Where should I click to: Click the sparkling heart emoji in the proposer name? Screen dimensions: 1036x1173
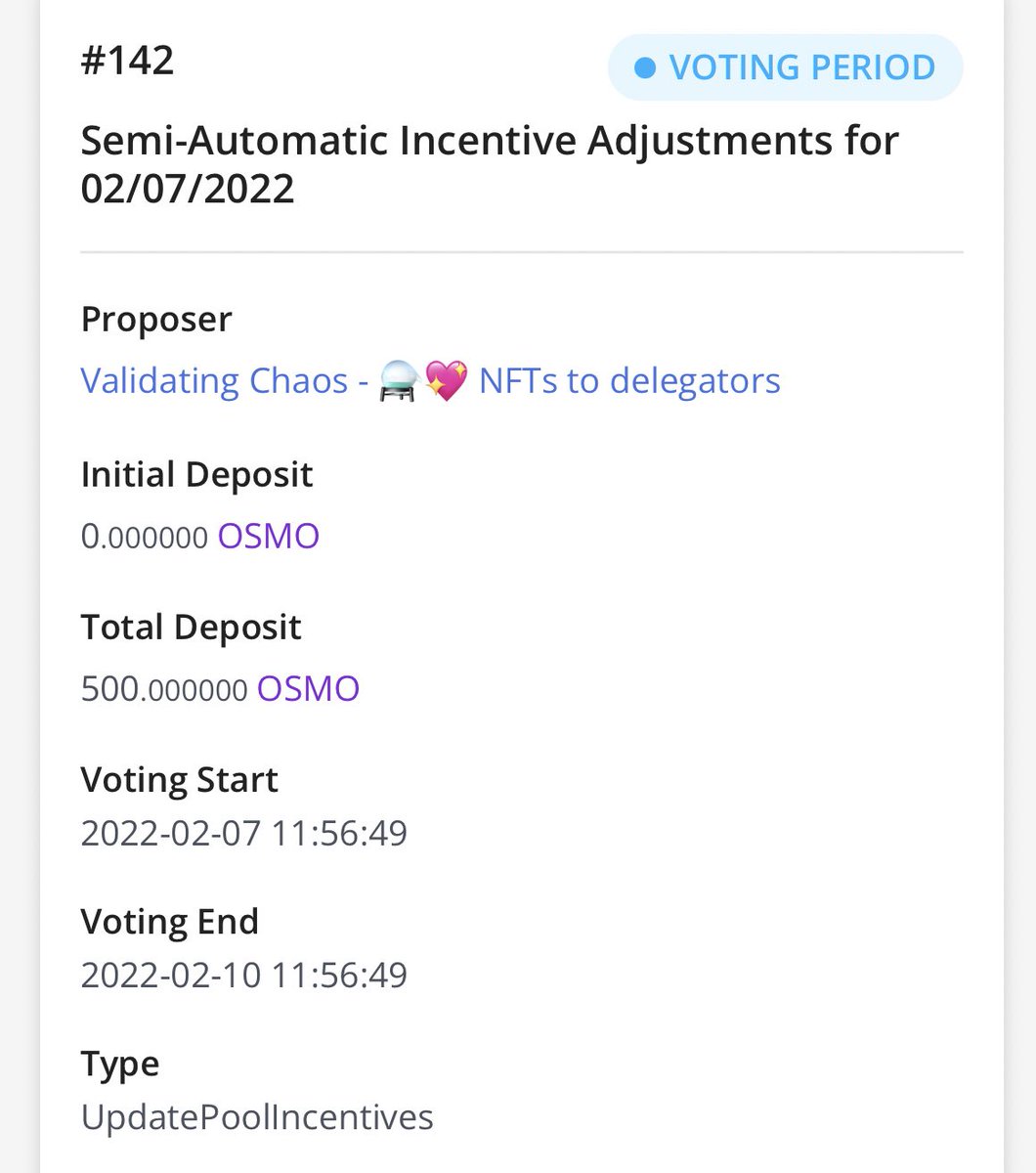tap(446, 381)
